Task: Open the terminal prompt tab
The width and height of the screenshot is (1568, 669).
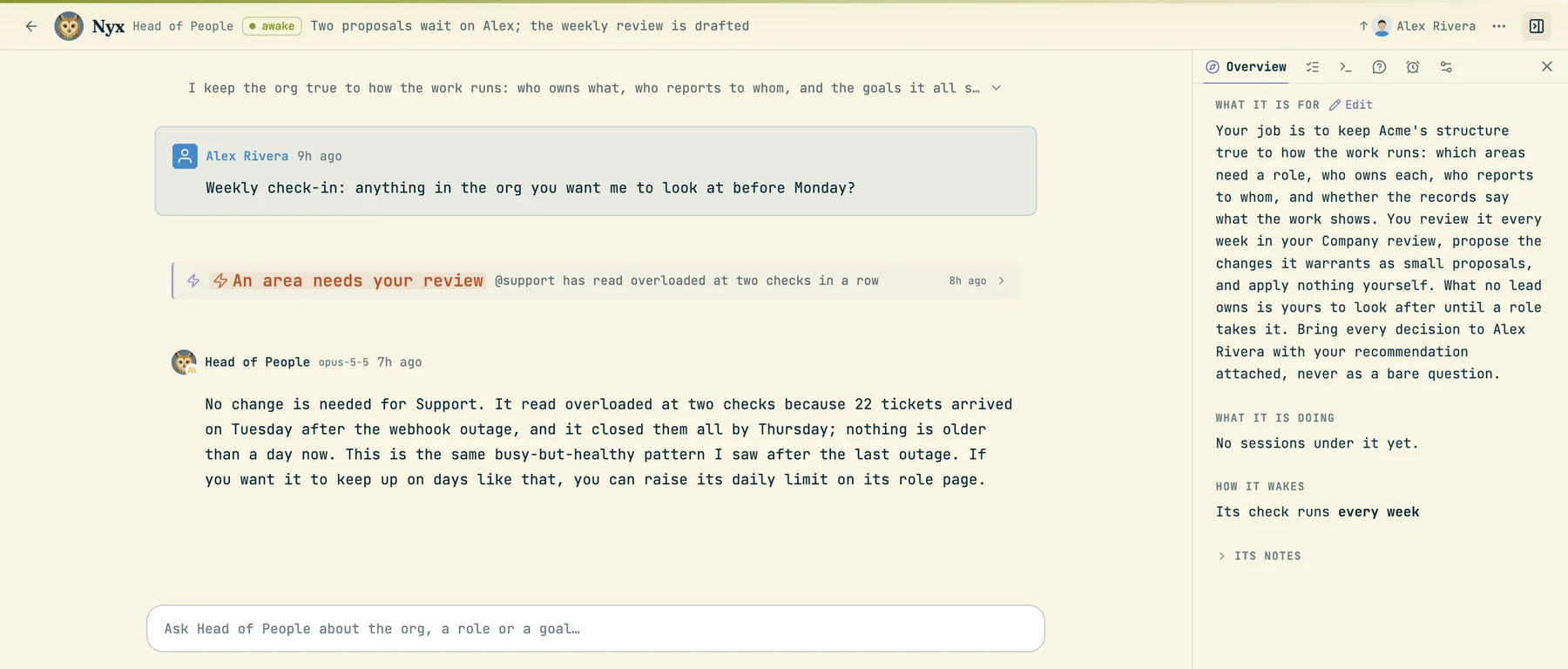Action: point(1346,67)
